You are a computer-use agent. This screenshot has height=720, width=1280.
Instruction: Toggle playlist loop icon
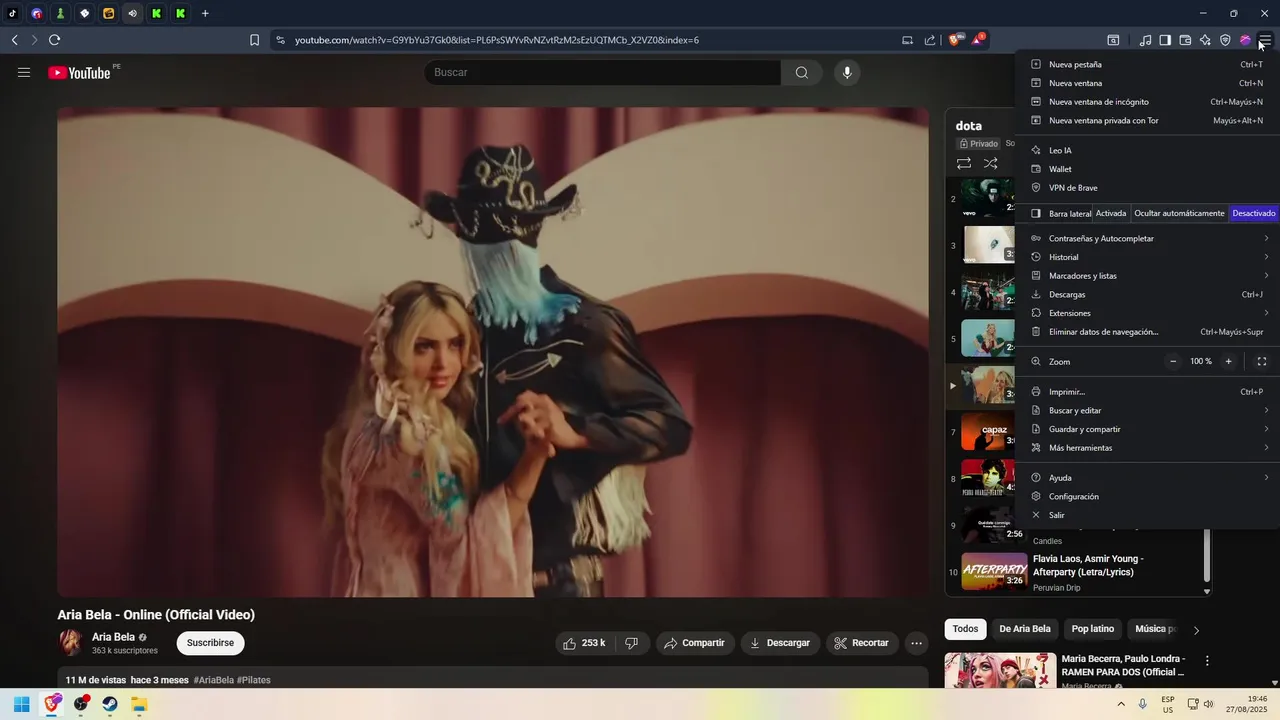[x=964, y=163]
